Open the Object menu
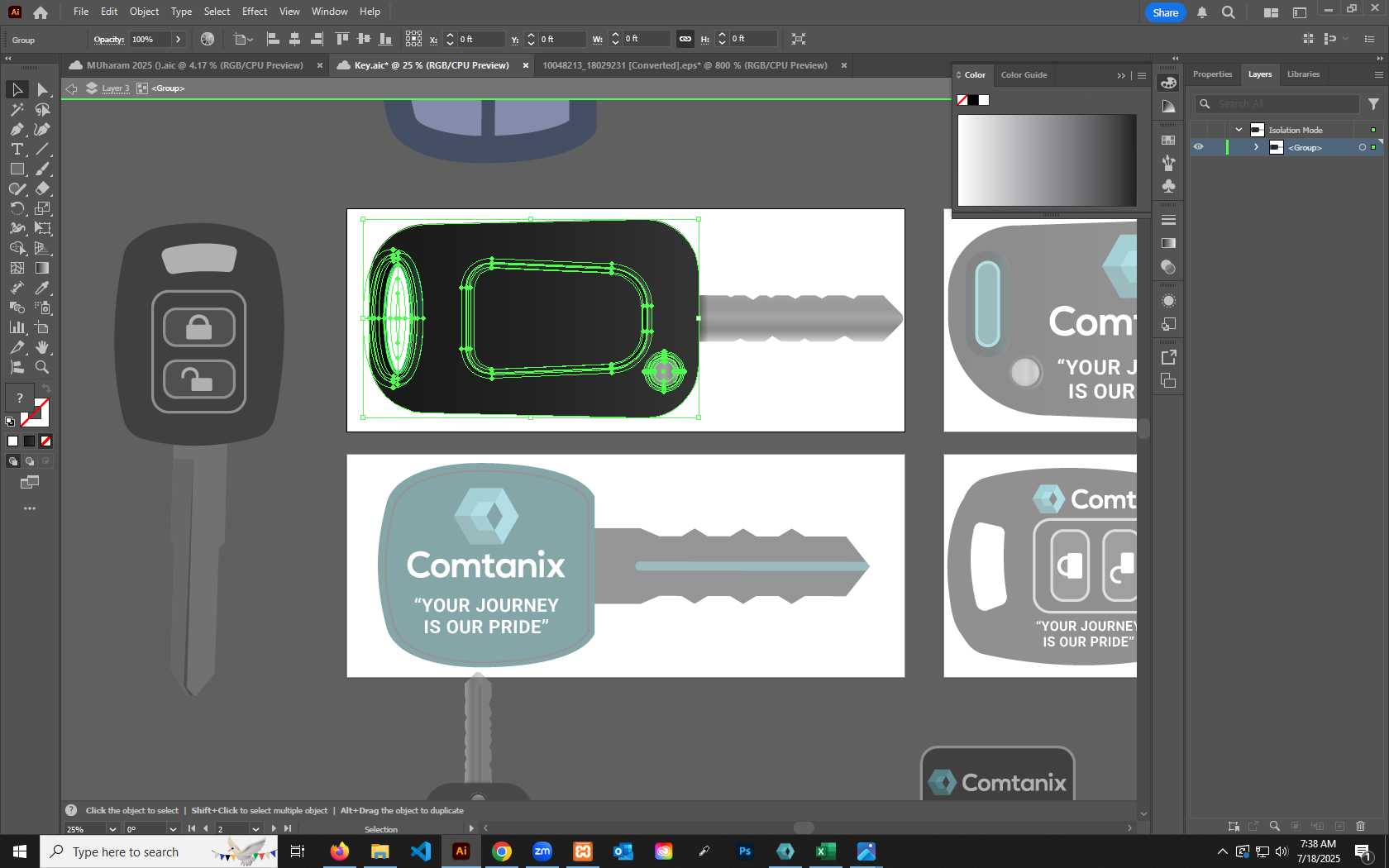 144,12
